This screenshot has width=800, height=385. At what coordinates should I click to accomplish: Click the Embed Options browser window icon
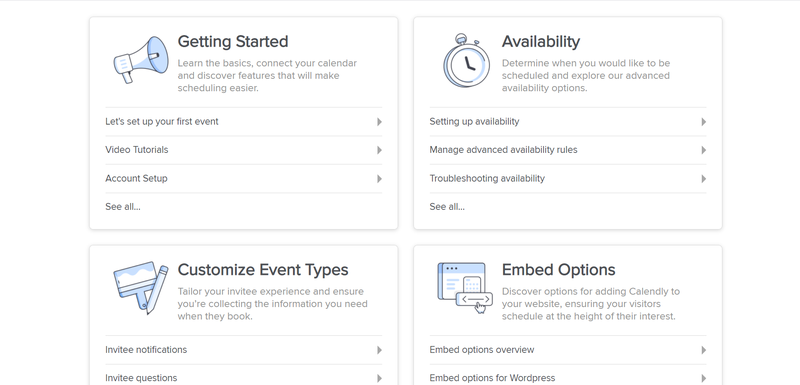(x=465, y=288)
